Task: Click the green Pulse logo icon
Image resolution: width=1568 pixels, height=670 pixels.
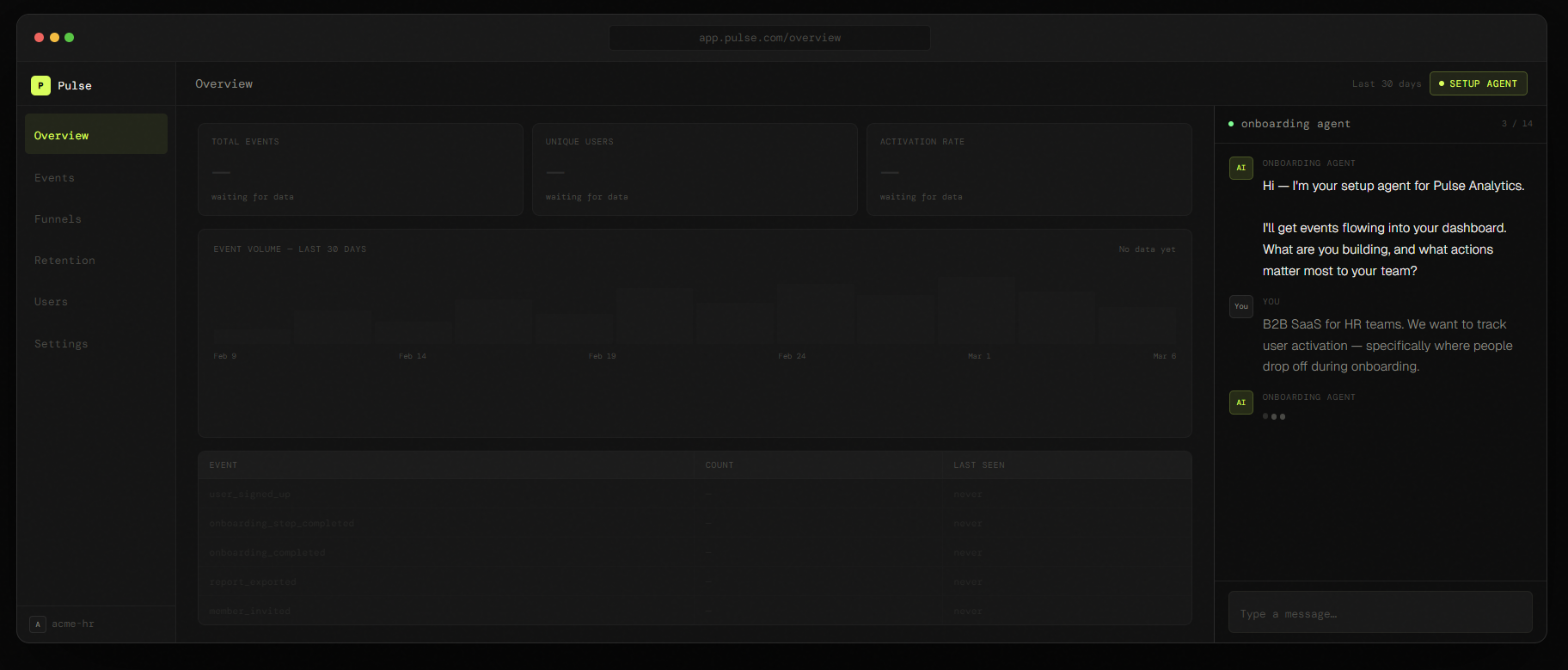Action: click(40, 85)
